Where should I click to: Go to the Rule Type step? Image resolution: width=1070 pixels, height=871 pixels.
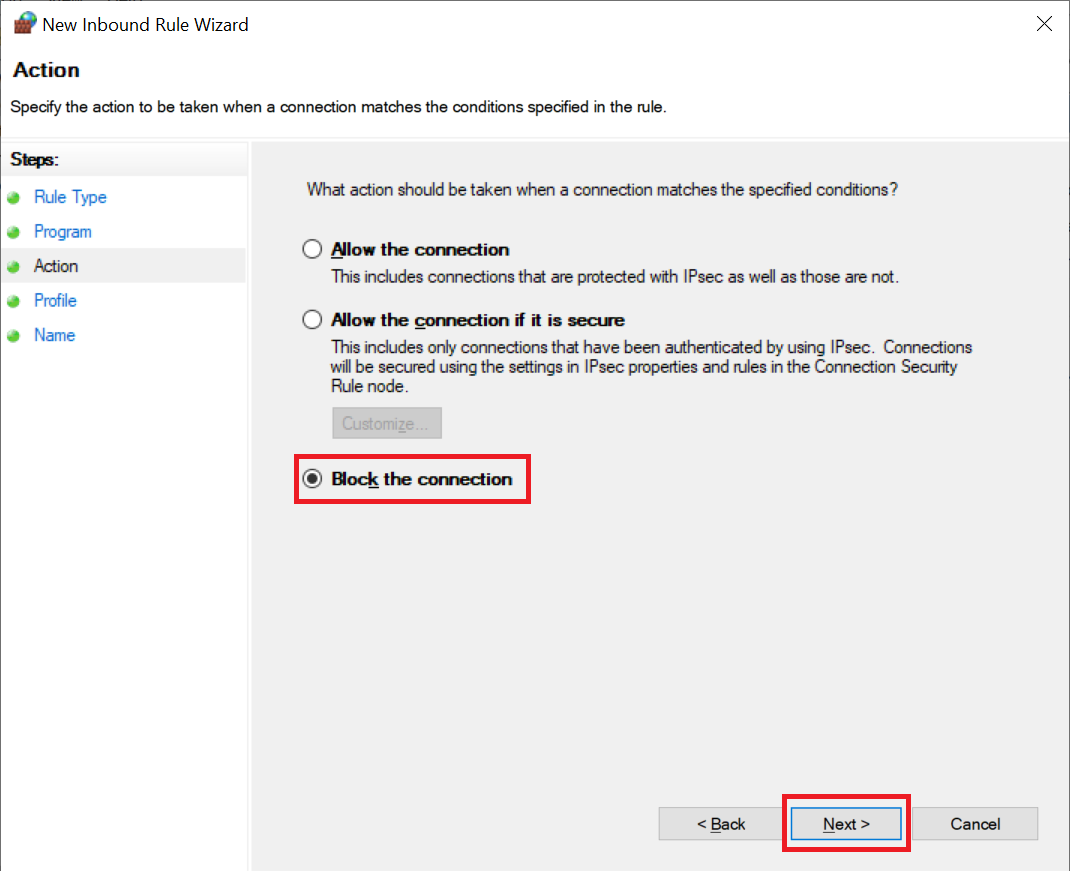tap(70, 197)
